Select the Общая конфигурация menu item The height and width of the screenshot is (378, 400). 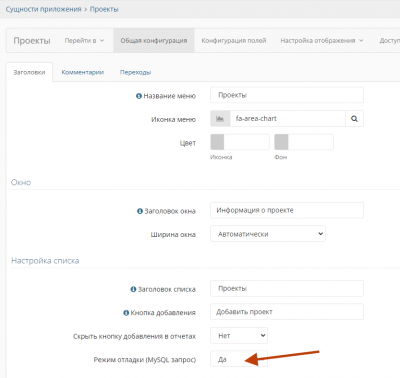[154, 40]
